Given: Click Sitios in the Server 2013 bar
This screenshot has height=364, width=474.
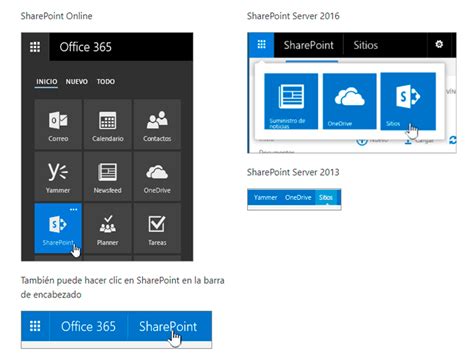Looking at the screenshot, I should 326,197.
